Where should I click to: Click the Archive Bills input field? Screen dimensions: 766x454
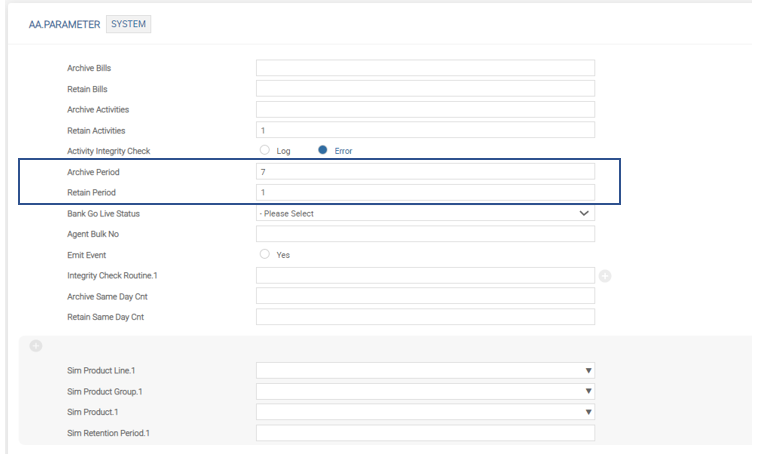click(x=425, y=68)
